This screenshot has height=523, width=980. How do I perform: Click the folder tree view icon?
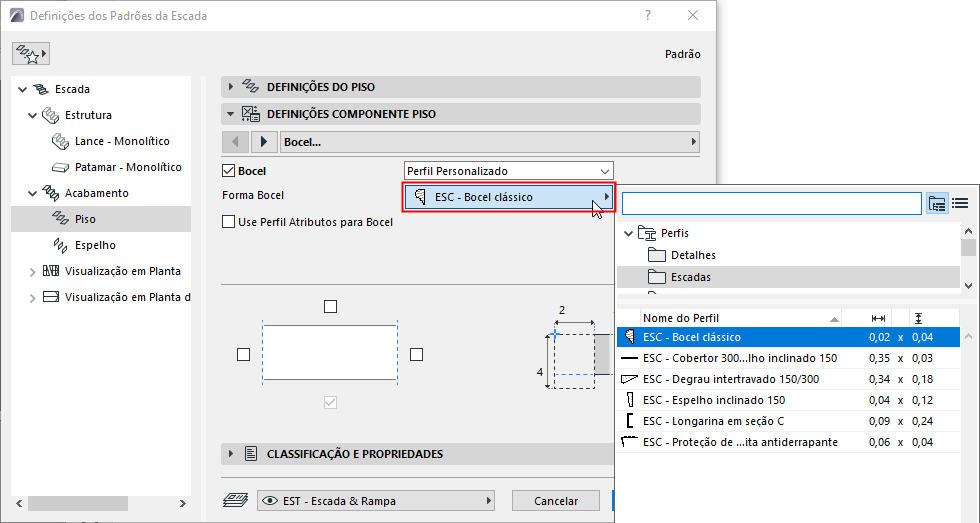[937, 203]
